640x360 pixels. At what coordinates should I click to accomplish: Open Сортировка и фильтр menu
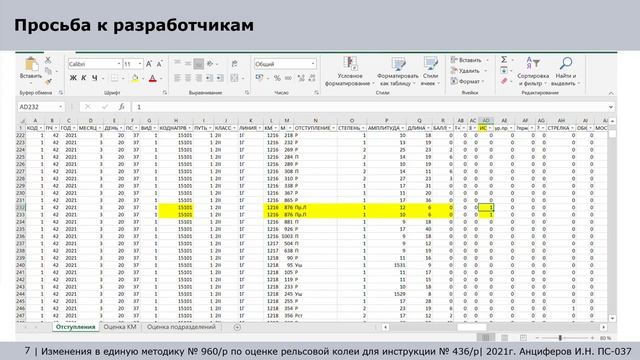[533, 71]
